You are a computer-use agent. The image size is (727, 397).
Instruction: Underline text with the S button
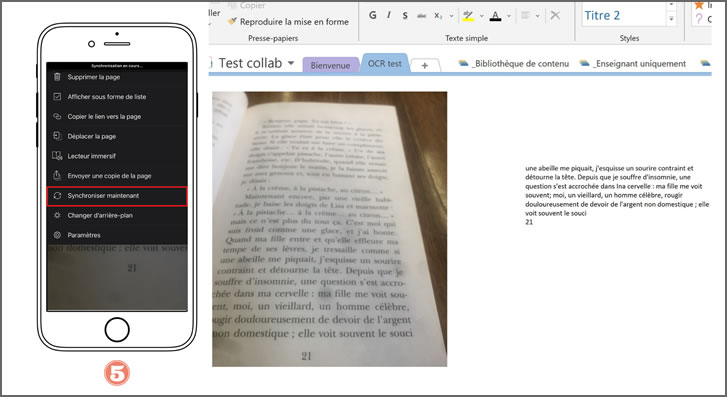click(405, 15)
